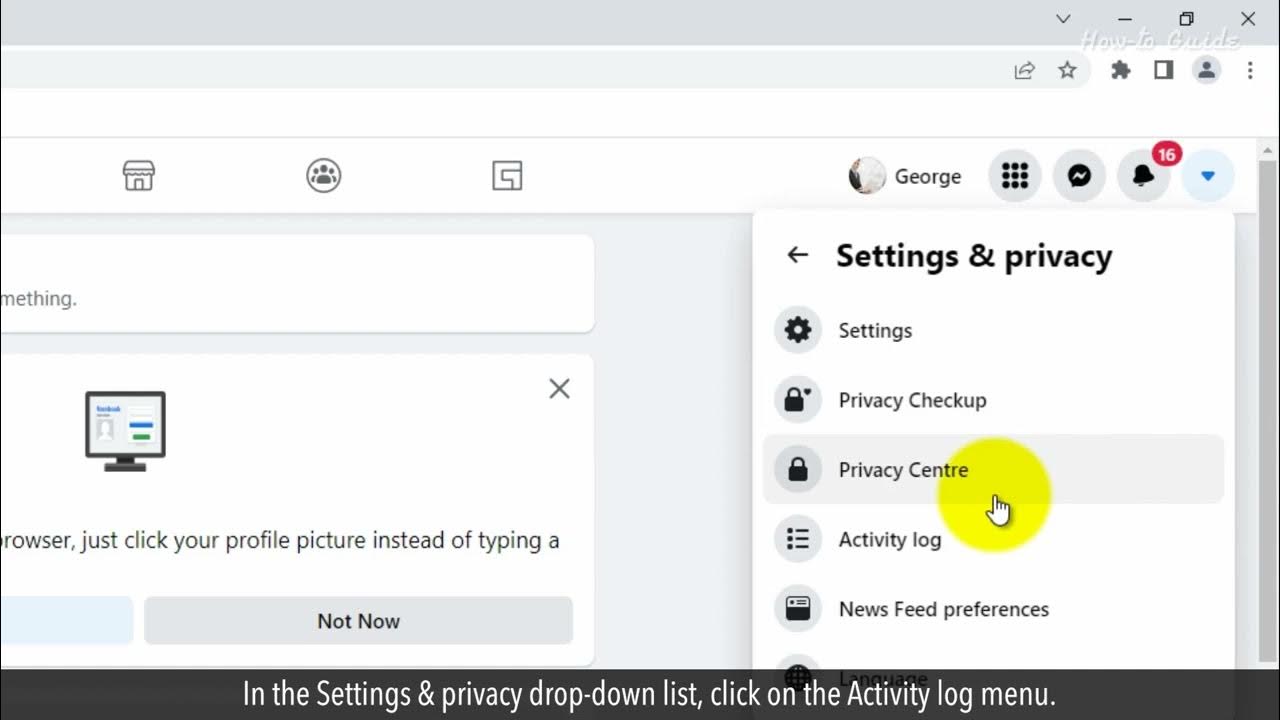Toggle the browser side panel
This screenshot has height=720, width=1280.
(1163, 70)
